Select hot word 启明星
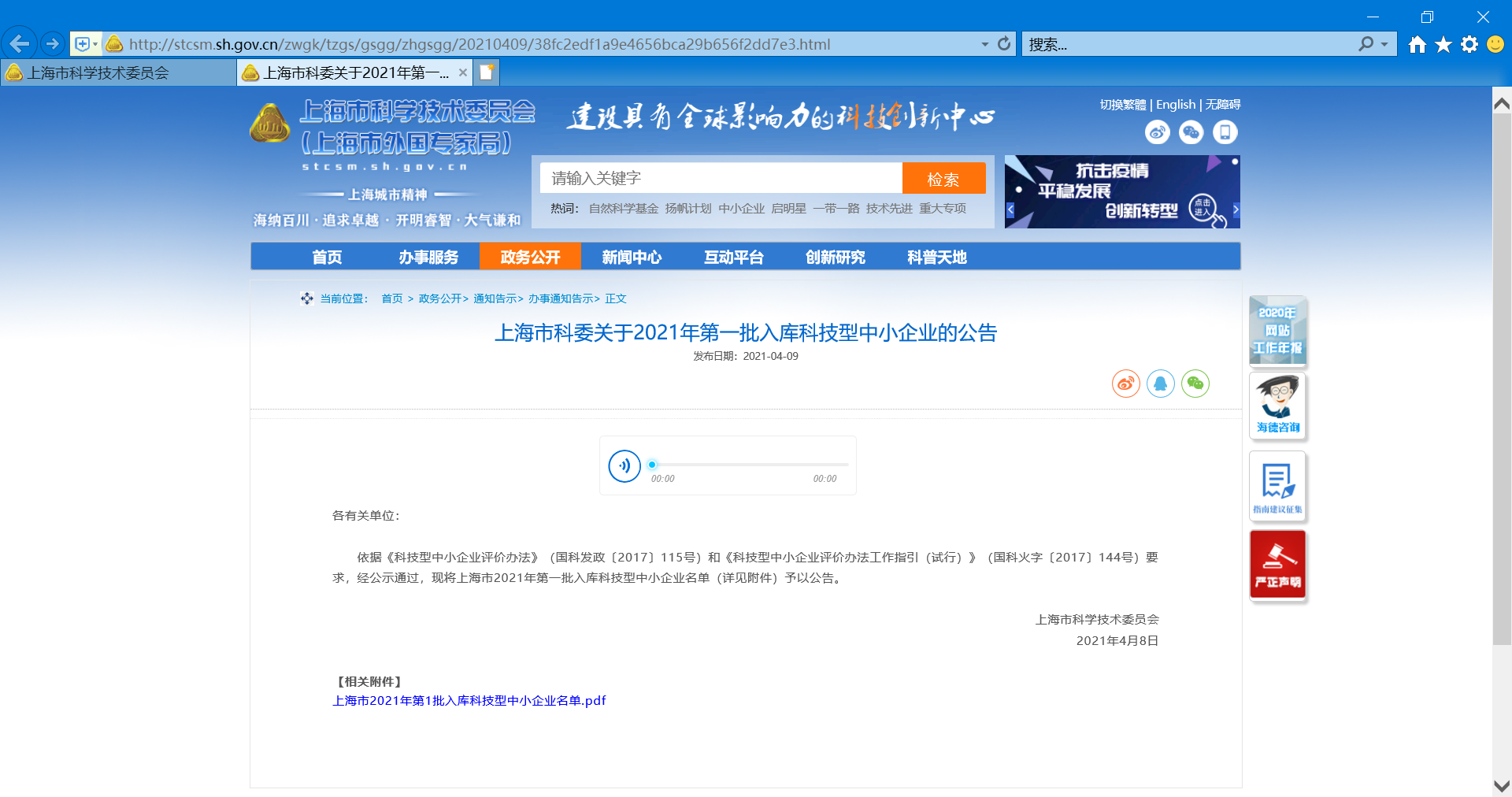 pyautogui.click(x=789, y=209)
